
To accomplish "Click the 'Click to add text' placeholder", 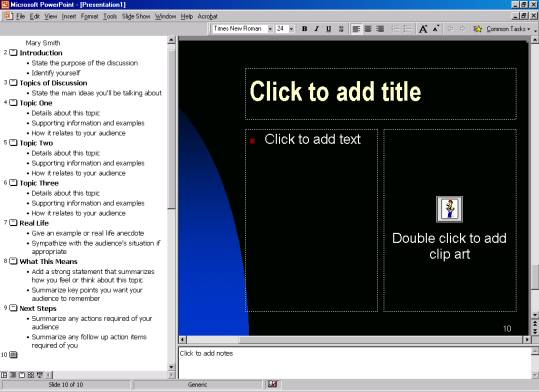I will coord(311,220).
